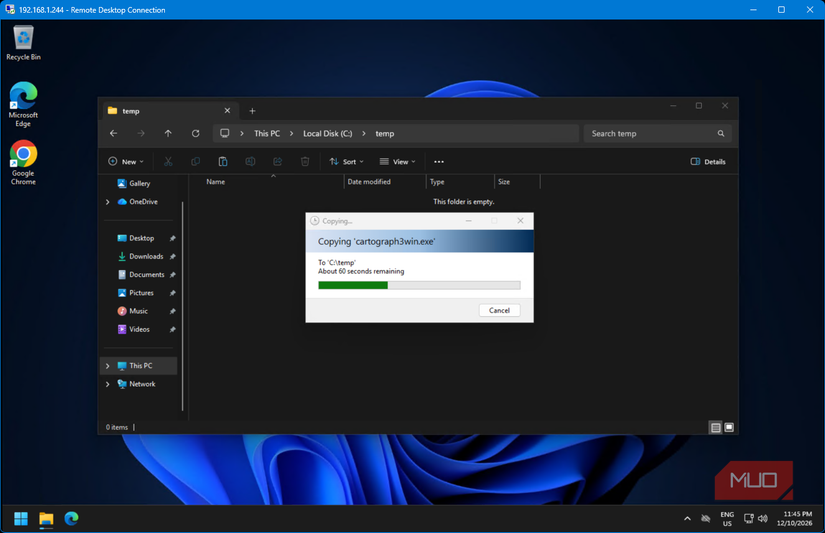This screenshot has width=825, height=533.
Task: Switch to the details list view icon
Action: [716, 427]
